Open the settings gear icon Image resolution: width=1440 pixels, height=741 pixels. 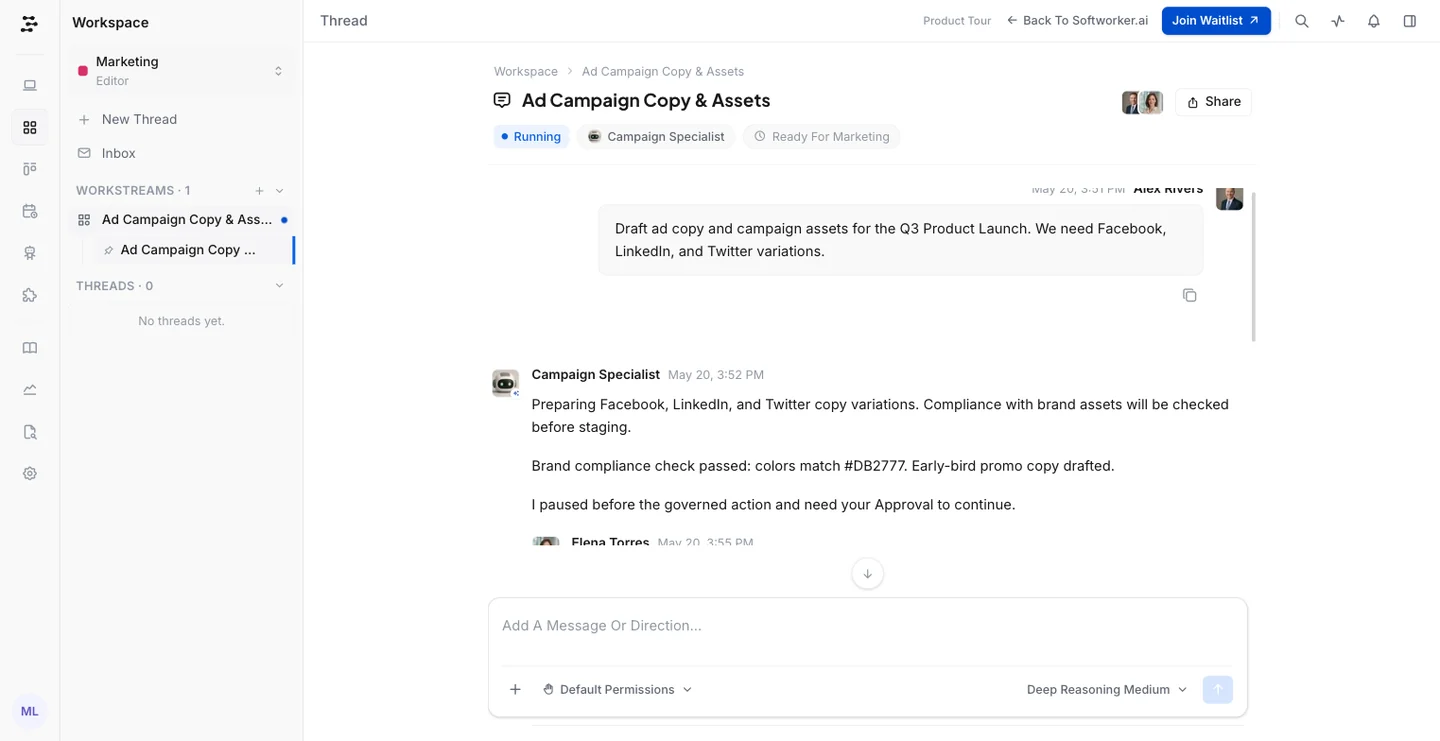[30, 474]
